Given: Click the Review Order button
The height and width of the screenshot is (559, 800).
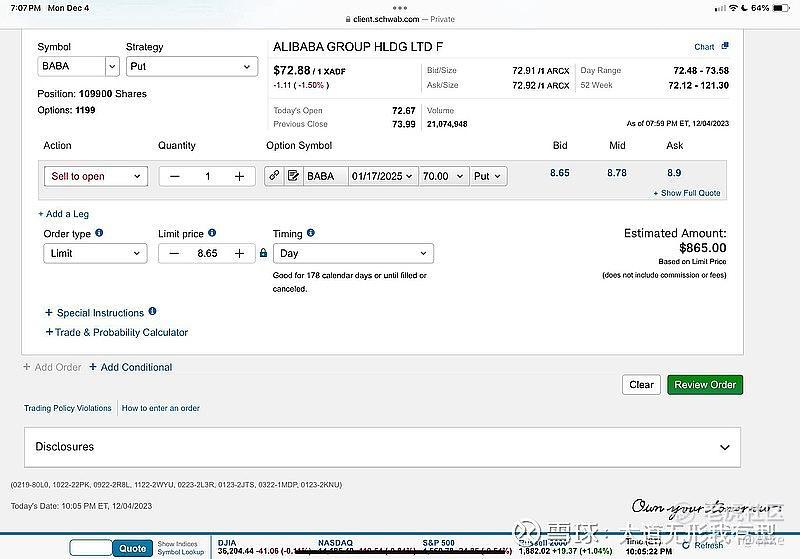Looking at the screenshot, I should pos(705,385).
